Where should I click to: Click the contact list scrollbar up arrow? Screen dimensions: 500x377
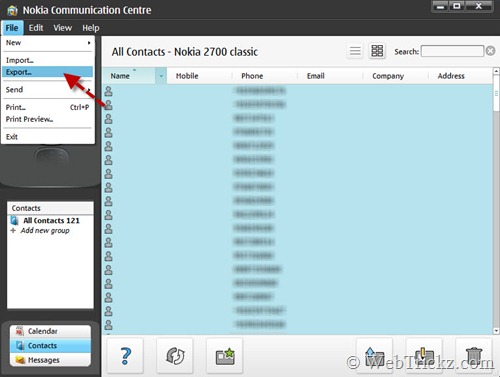click(x=496, y=71)
